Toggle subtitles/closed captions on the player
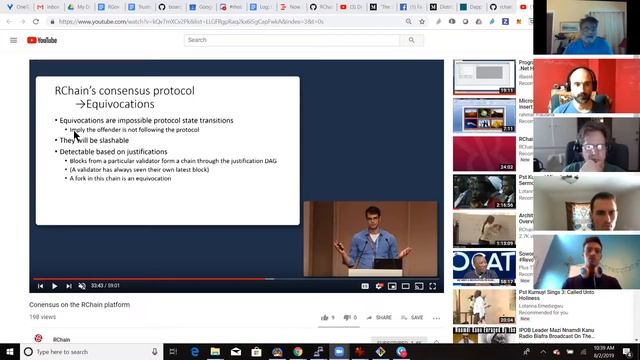This screenshot has height=360, width=640. point(365,286)
